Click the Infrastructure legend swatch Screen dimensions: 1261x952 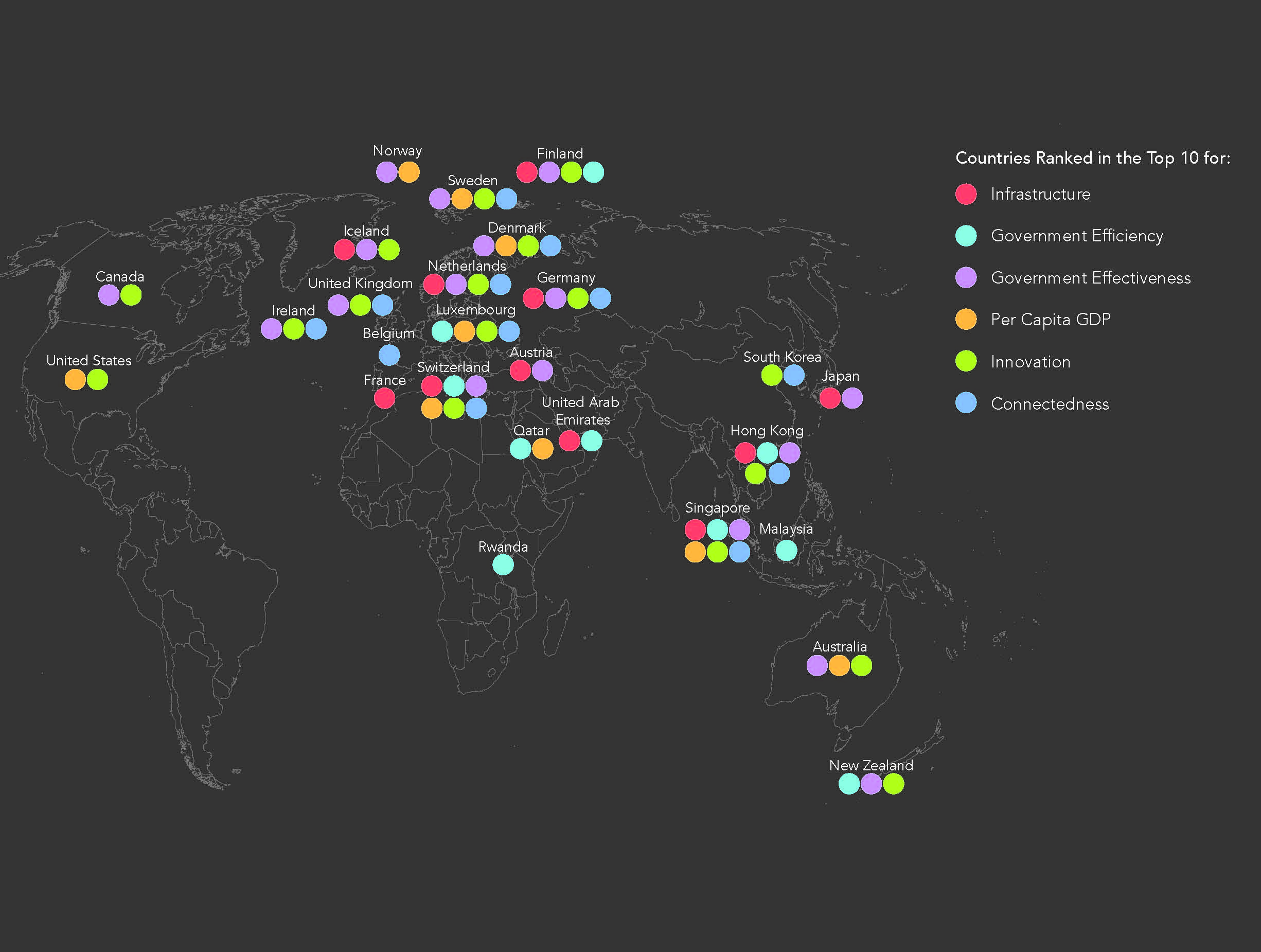point(966,194)
